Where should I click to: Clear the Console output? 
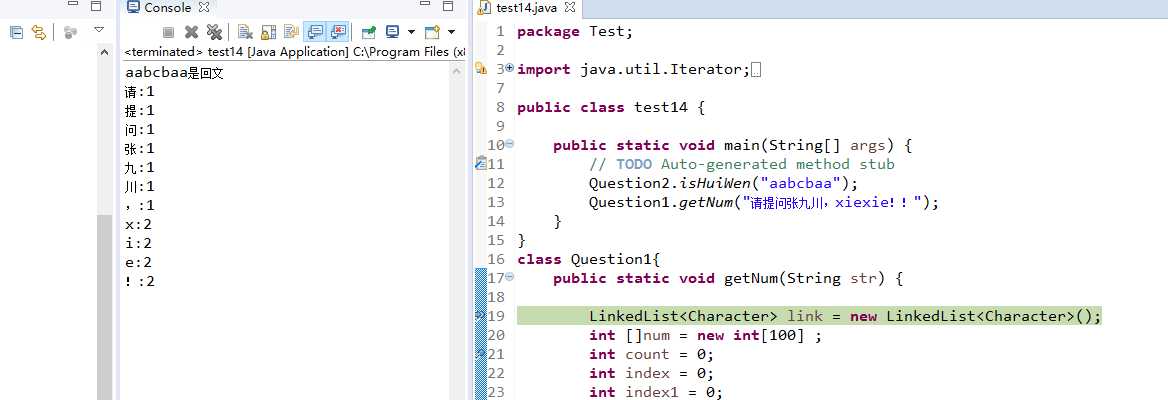point(244,32)
